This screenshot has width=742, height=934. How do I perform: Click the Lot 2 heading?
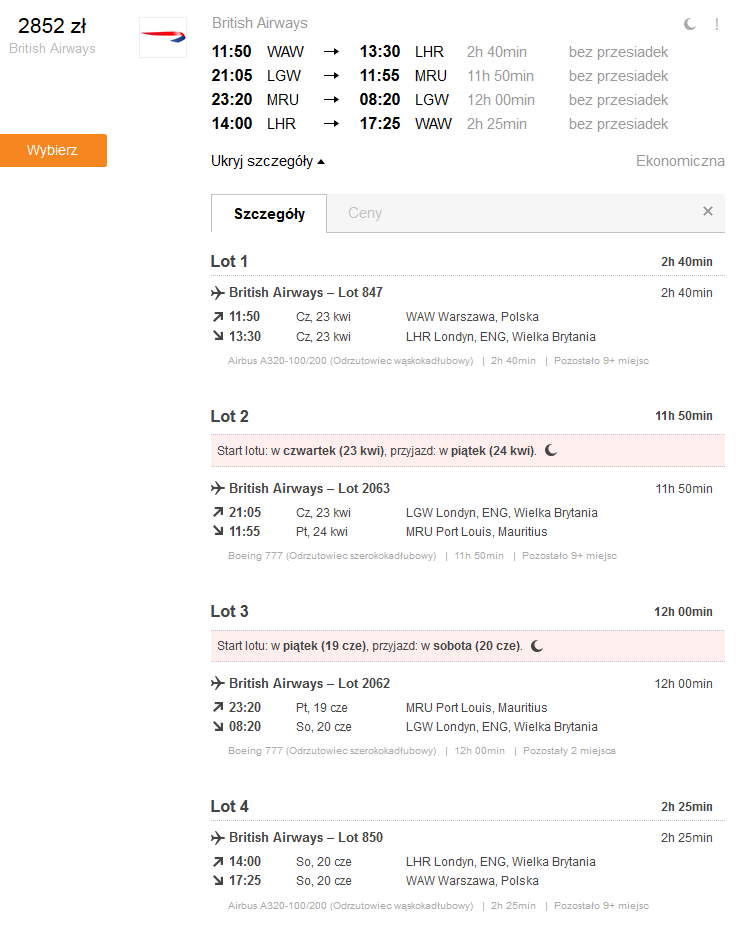[229, 416]
